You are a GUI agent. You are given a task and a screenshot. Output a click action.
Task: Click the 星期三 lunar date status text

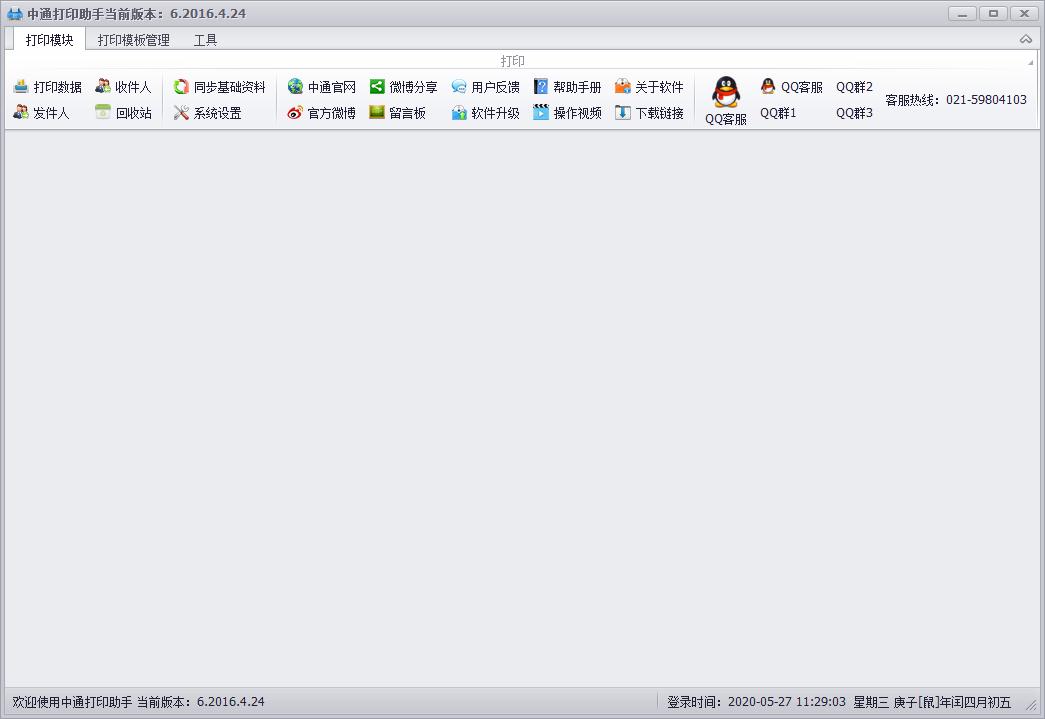click(932, 702)
